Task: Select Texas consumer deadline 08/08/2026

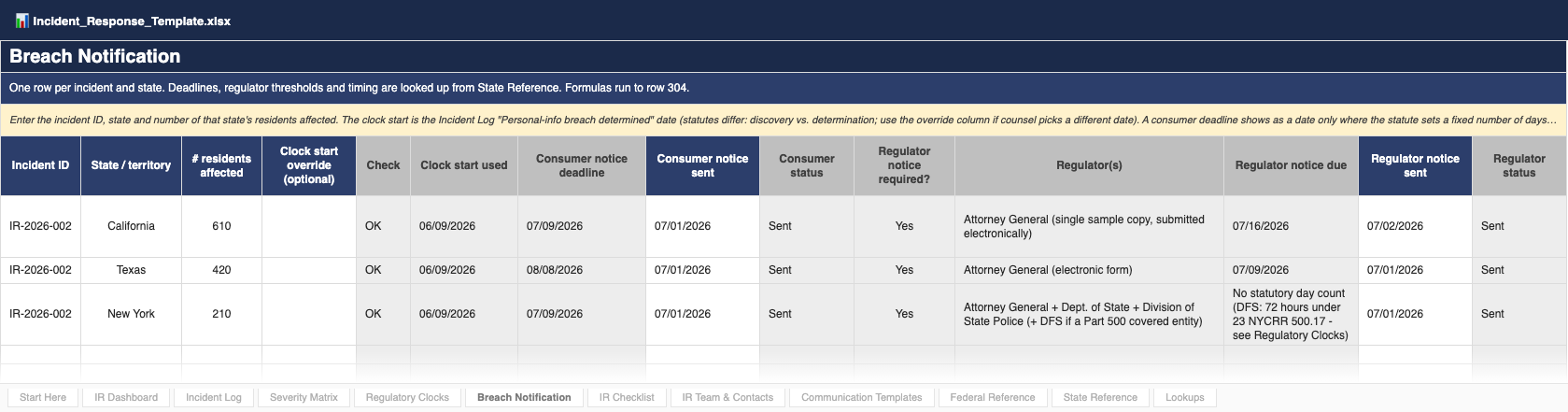Action: tap(582, 270)
